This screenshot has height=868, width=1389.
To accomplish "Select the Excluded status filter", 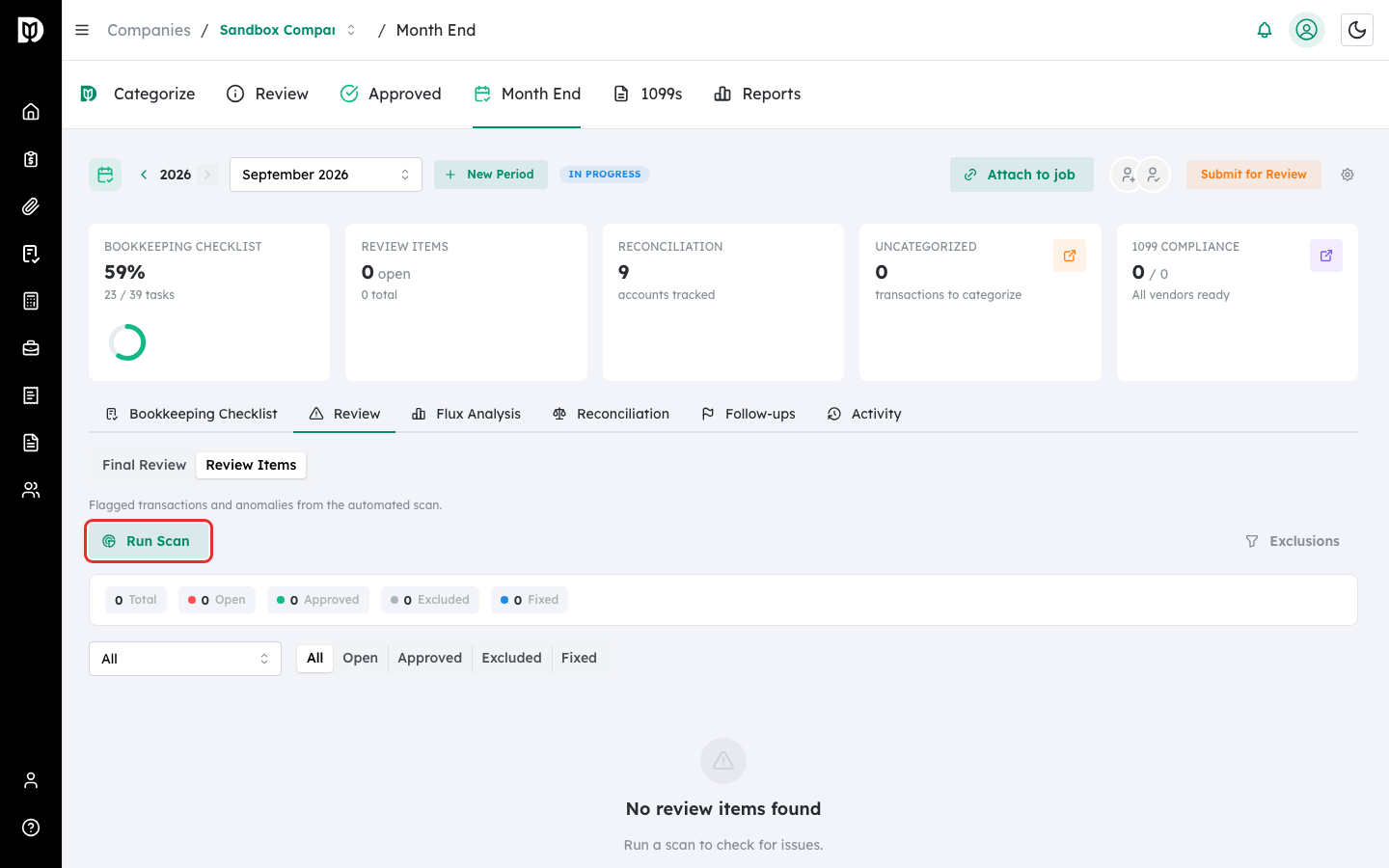I will point(512,658).
